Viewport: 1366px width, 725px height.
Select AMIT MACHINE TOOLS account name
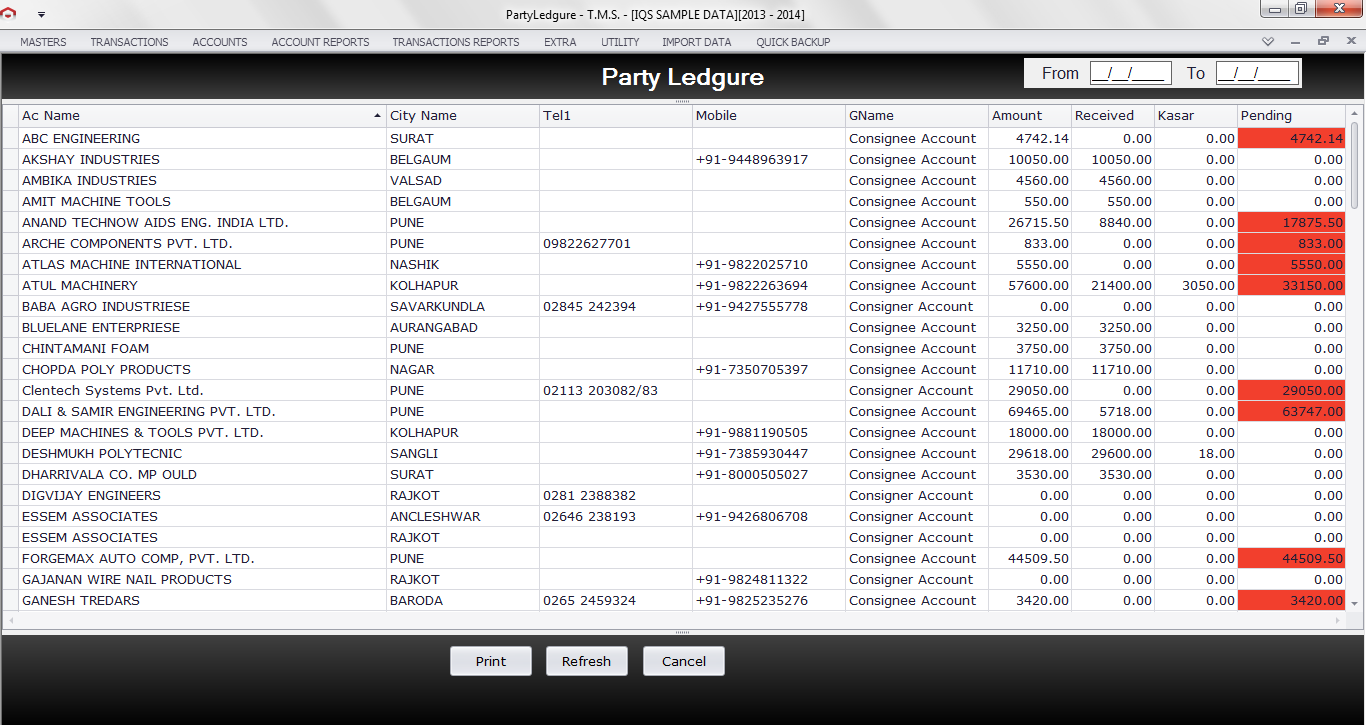pyautogui.click(x=96, y=201)
